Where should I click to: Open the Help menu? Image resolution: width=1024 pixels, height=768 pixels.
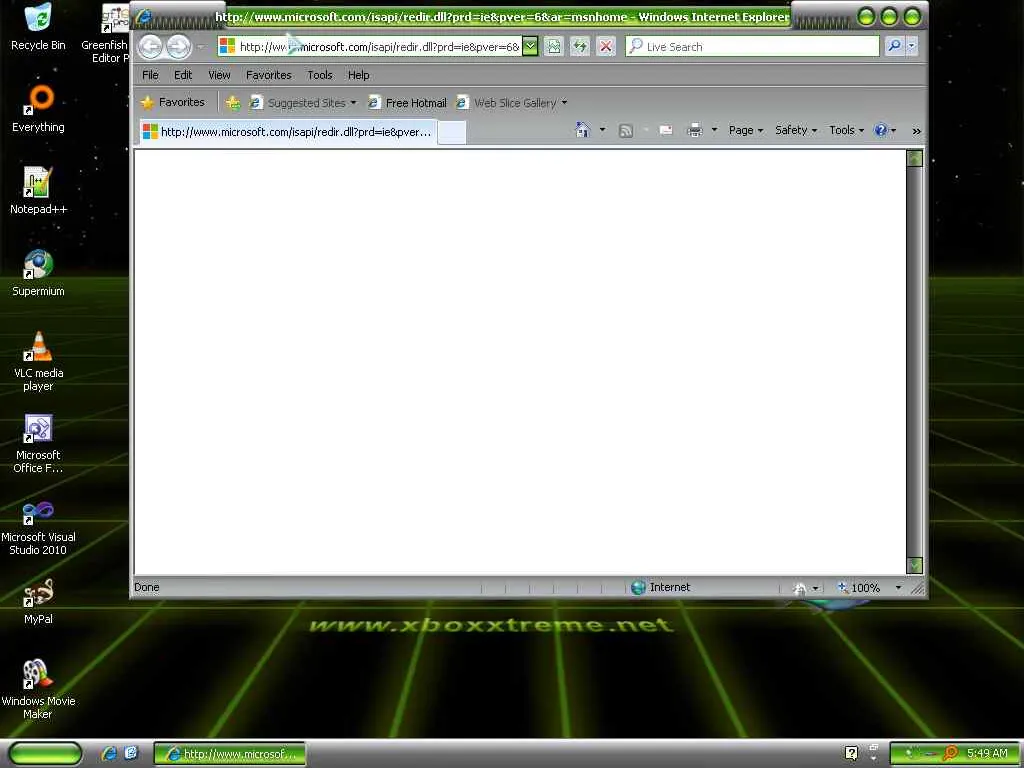(x=359, y=75)
